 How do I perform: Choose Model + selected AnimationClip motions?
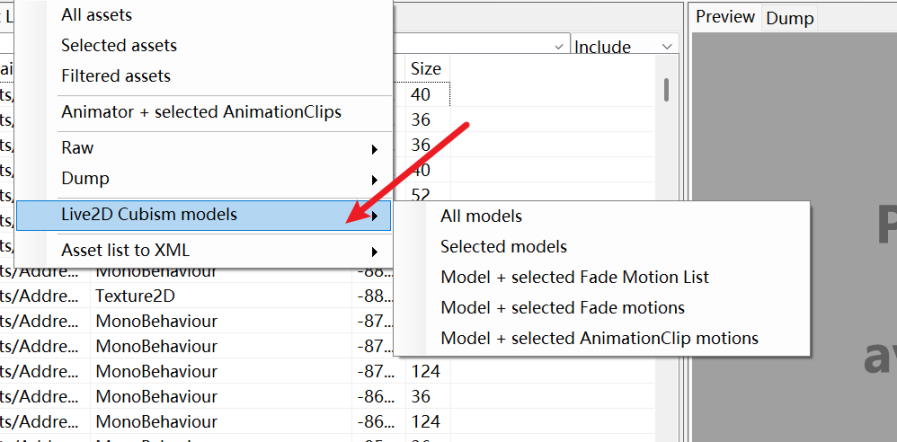coord(602,338)
